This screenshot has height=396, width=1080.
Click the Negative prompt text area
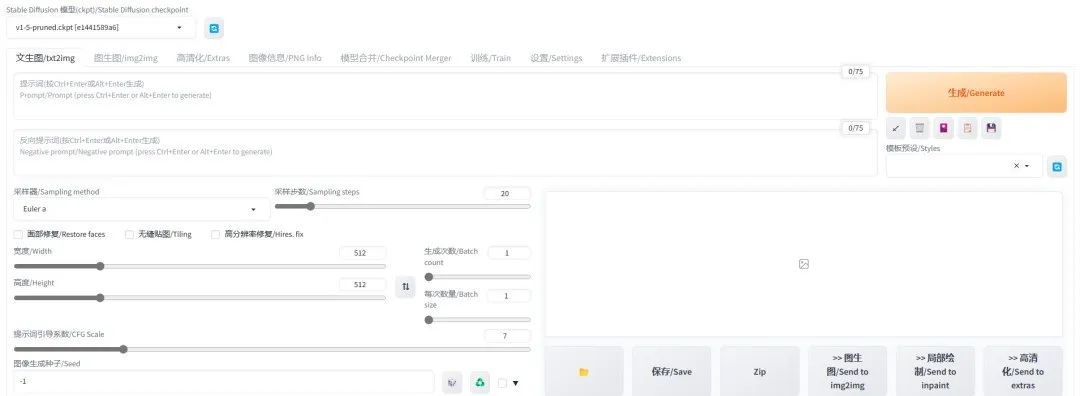tap(445, 153)
